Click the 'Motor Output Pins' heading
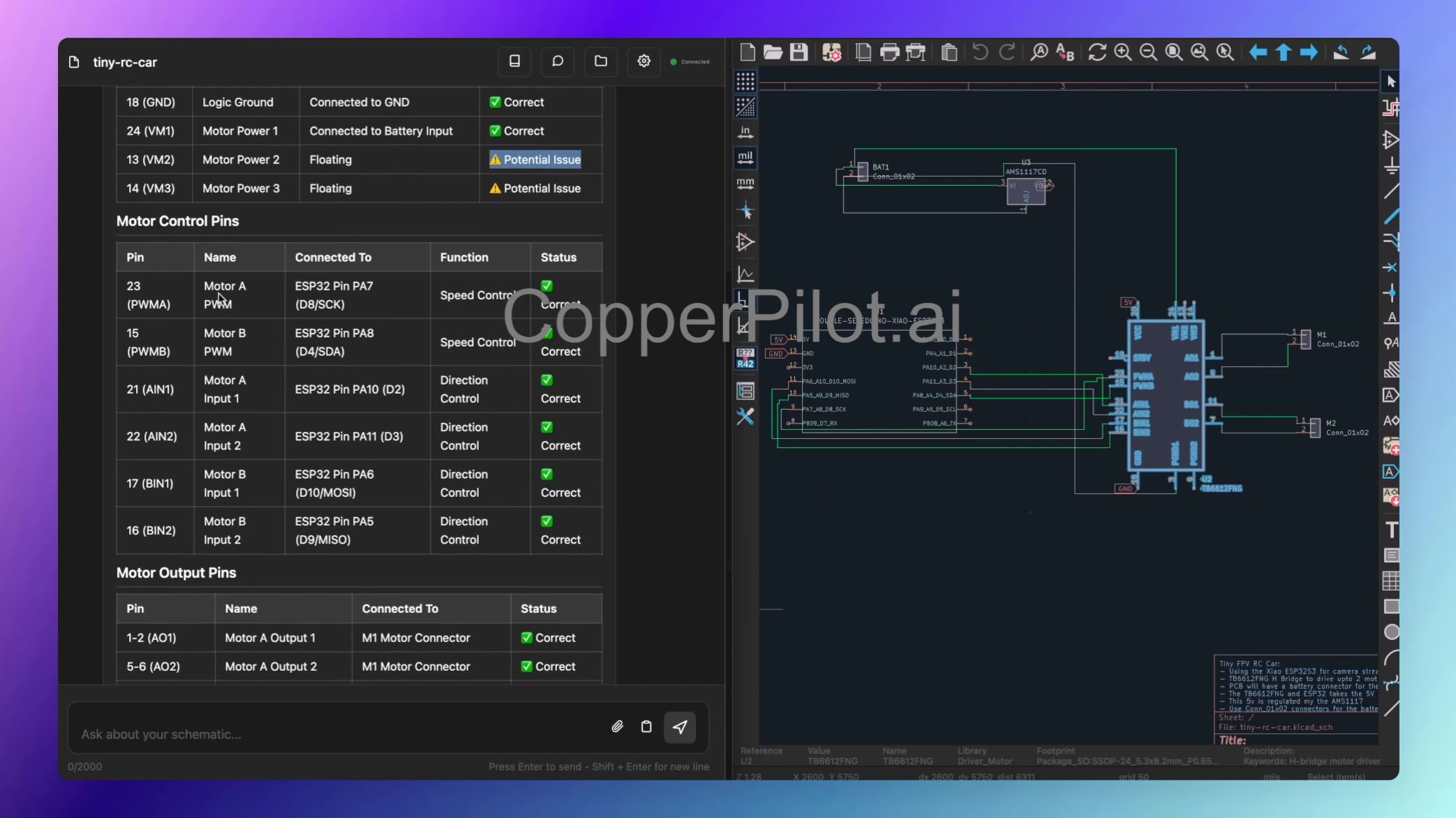Screen dimensions: 1456x818 [176, 573]
